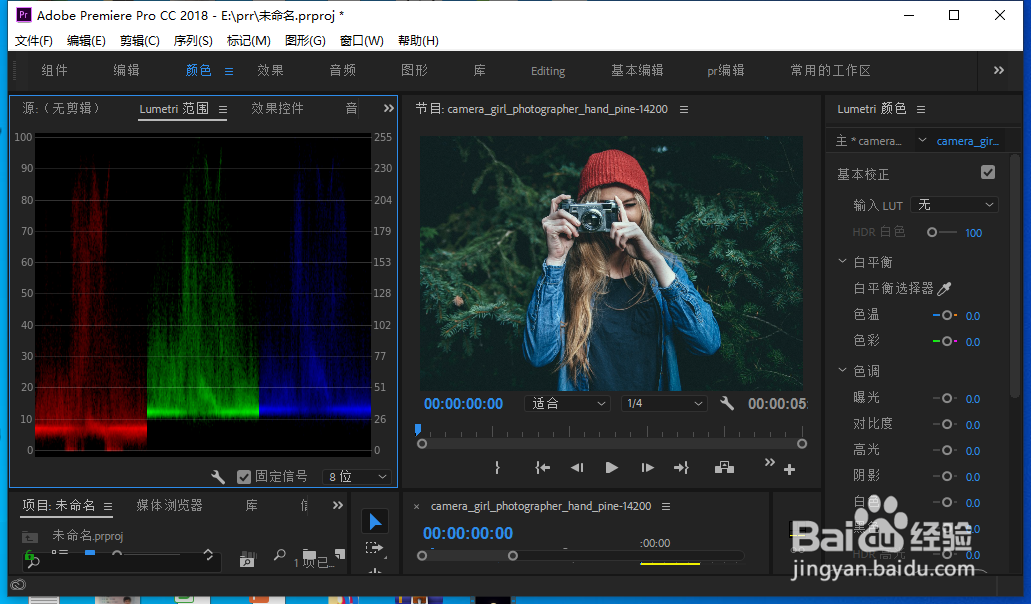Step forward one frame

coord(647,467)
